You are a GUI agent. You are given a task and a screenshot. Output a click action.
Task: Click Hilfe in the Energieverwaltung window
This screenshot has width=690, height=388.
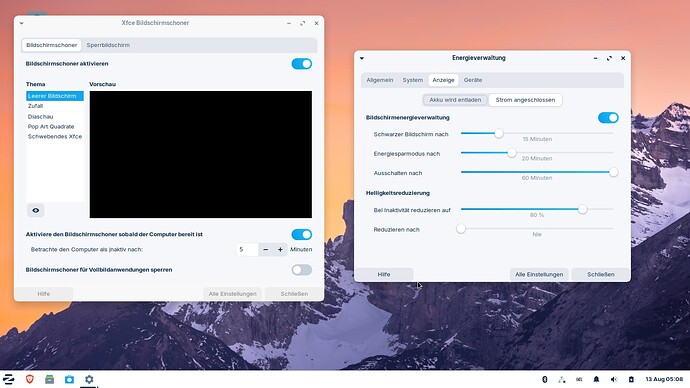click(x=384, y=275)
